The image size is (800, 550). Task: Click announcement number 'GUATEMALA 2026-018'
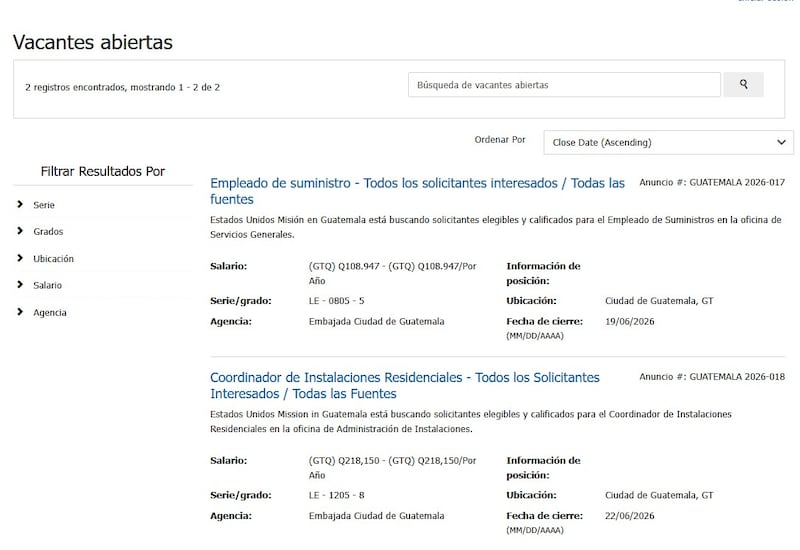[737, 377]
